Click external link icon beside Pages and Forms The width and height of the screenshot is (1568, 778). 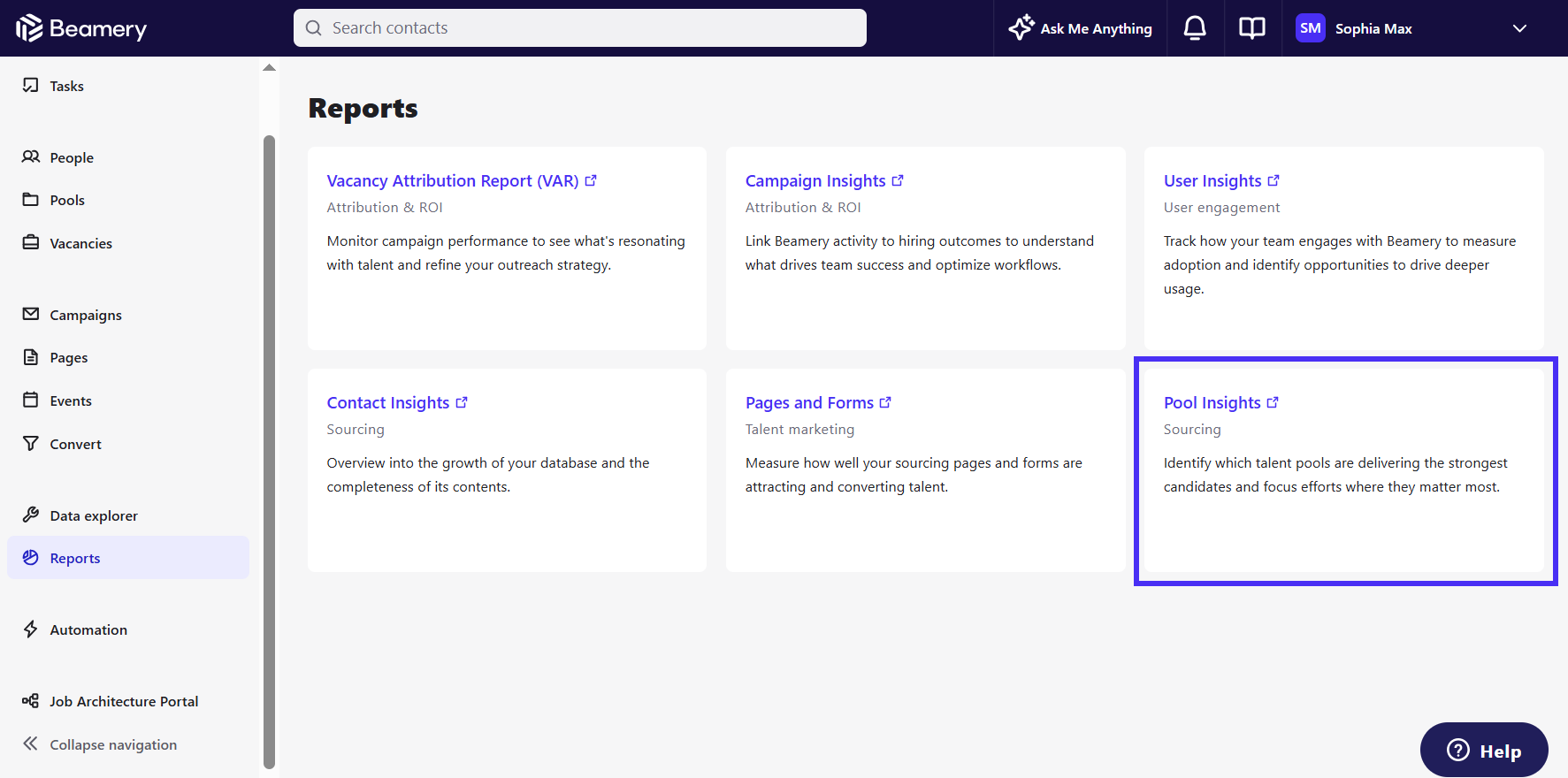(x=885, y=402)
